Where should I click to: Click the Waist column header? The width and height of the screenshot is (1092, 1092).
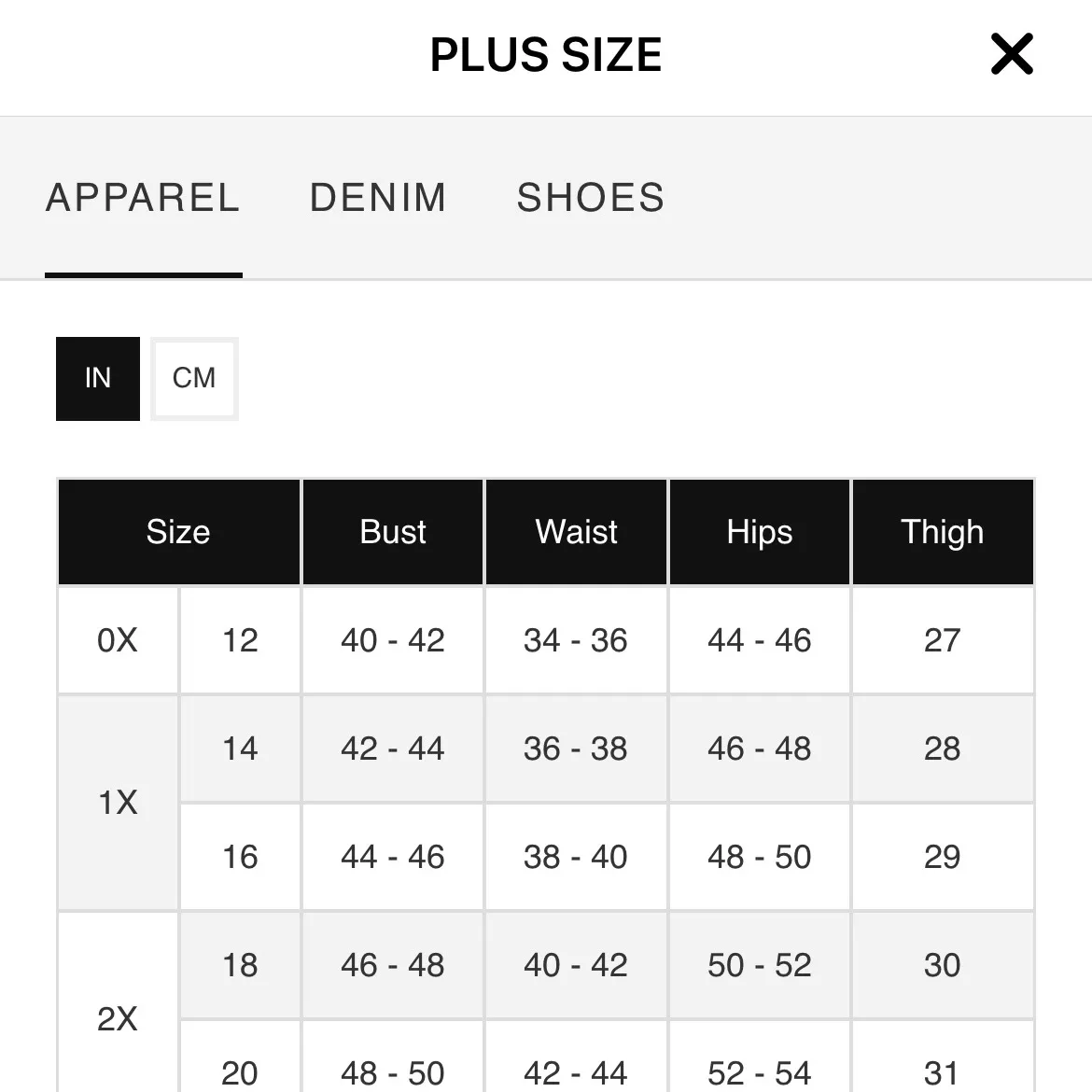[x=576, y=532]
